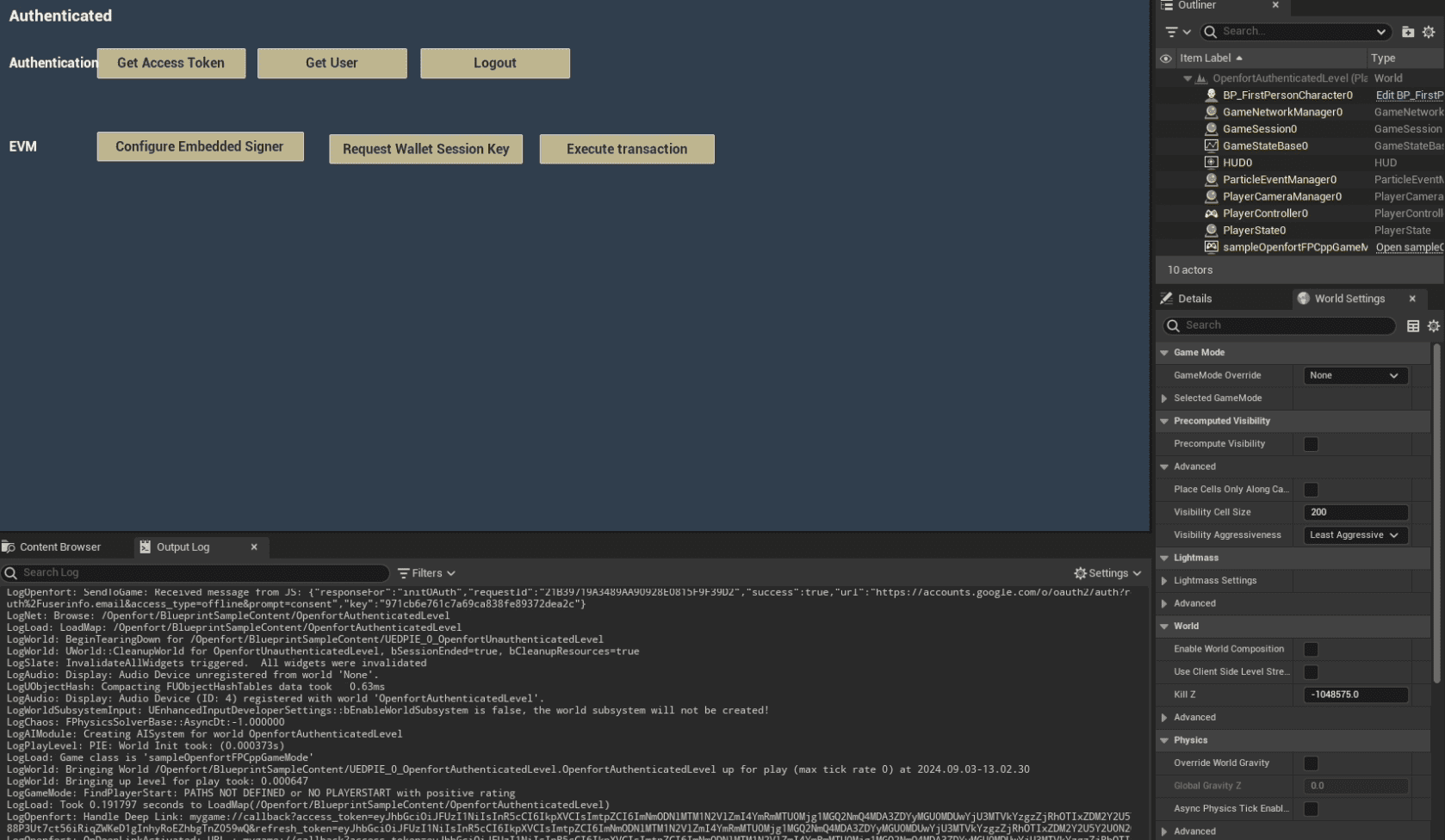This screenshot has height=840, width=1445.
Task: Click the Outliner add folder icon
Action: tap(1408, 32)
